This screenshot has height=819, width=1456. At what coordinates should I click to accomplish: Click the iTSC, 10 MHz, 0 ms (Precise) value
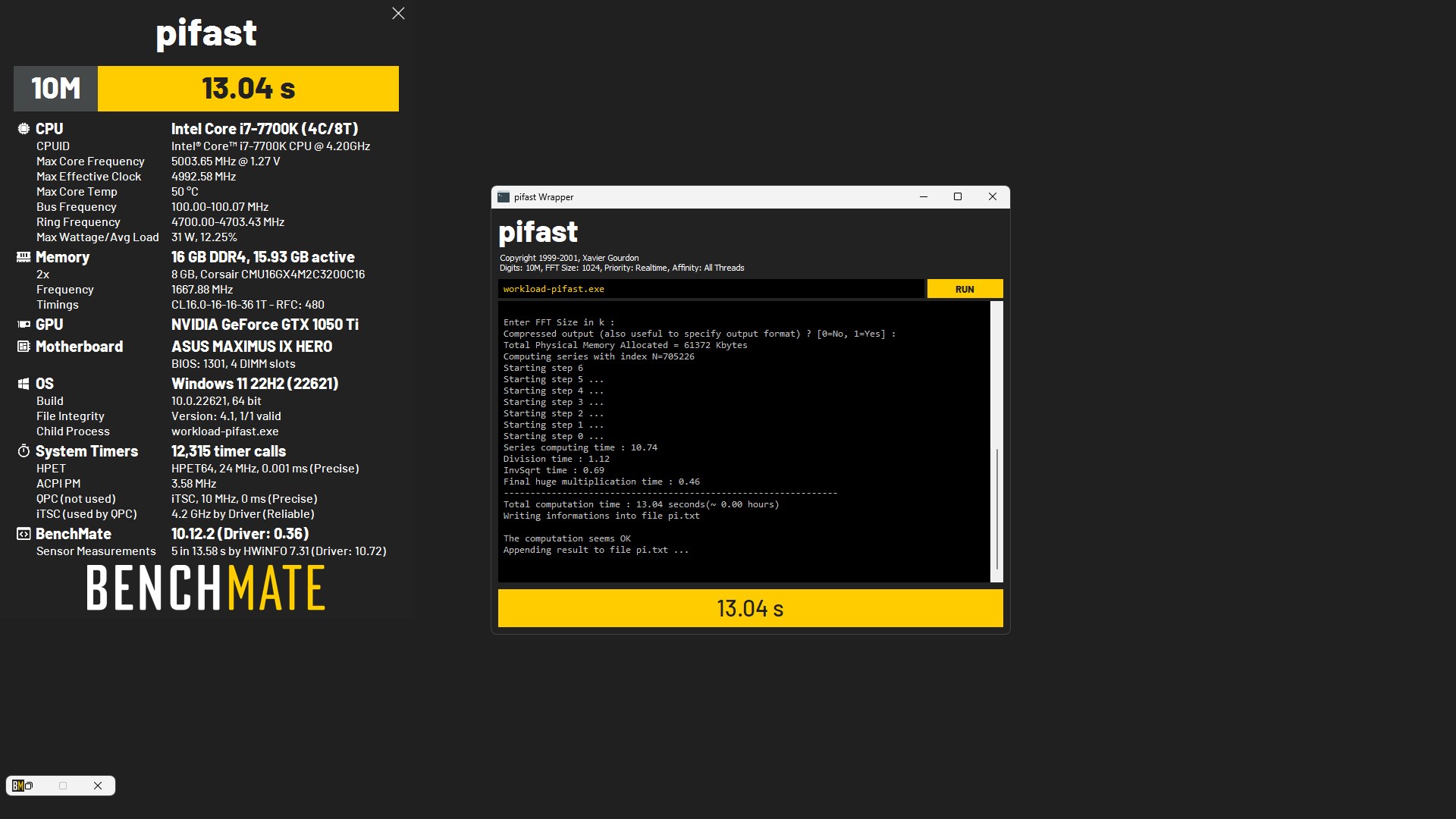pos(244,499)
